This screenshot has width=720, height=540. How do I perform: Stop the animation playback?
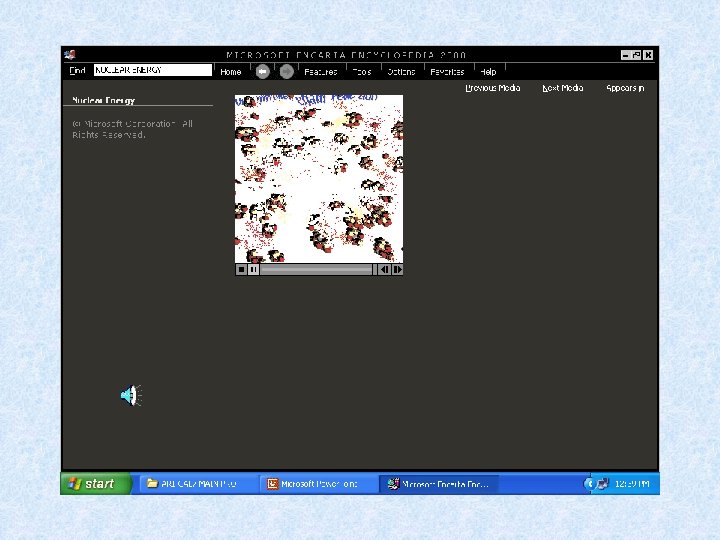[242, 270]
